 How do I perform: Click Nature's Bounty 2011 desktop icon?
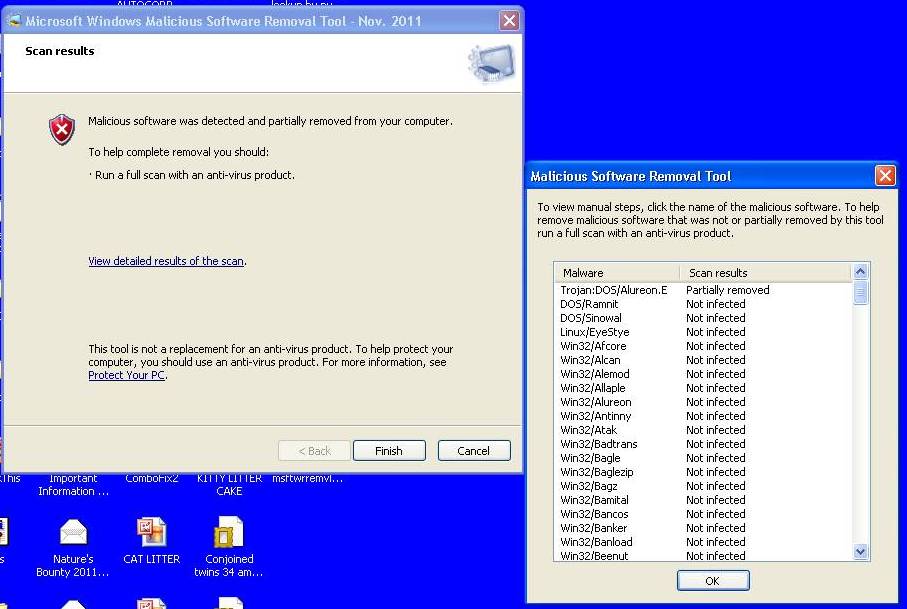73,548
